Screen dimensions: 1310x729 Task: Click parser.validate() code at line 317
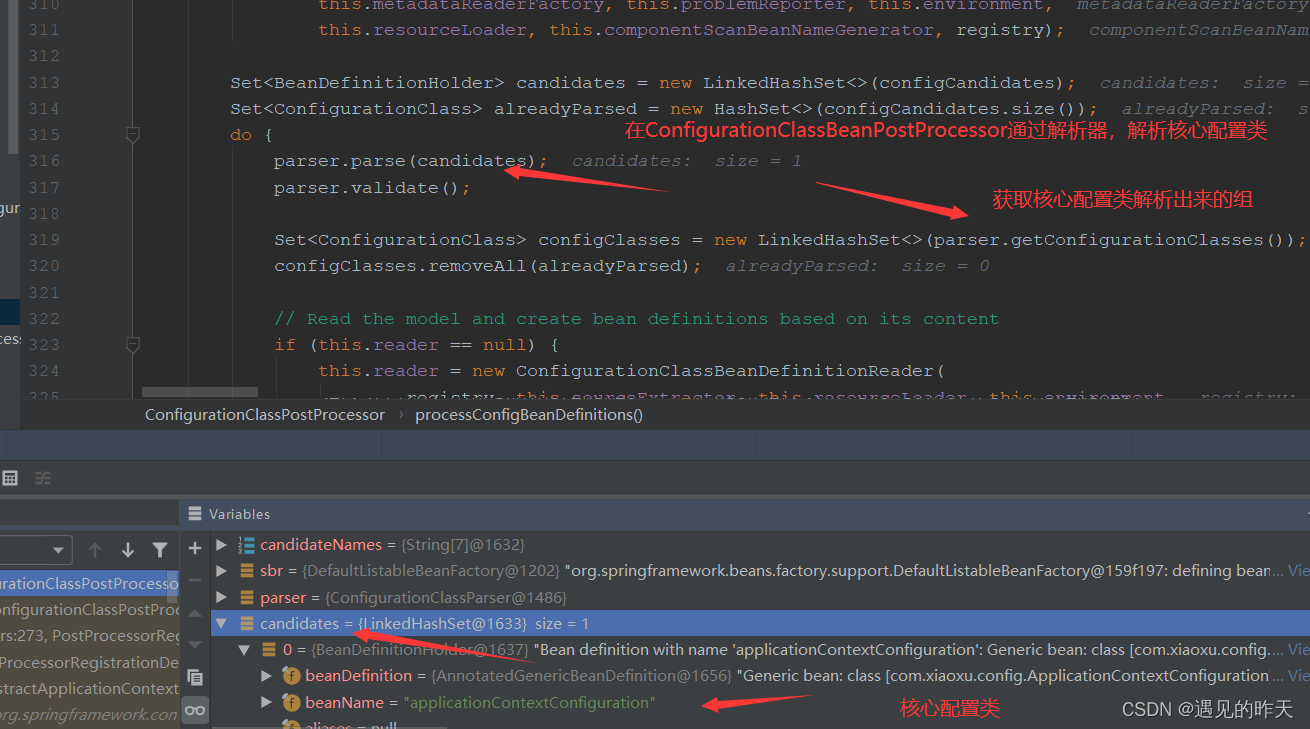tap(372, 188)
